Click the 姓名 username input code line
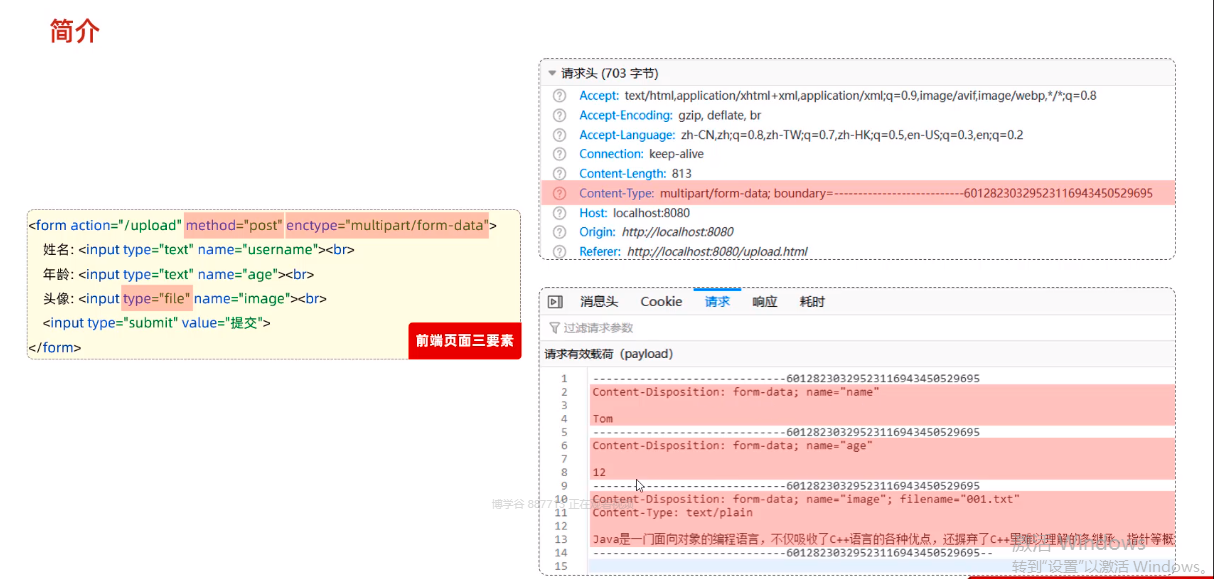Viewport: 1214px width, 579px height. pyautogui.click(x=198, y=250)
